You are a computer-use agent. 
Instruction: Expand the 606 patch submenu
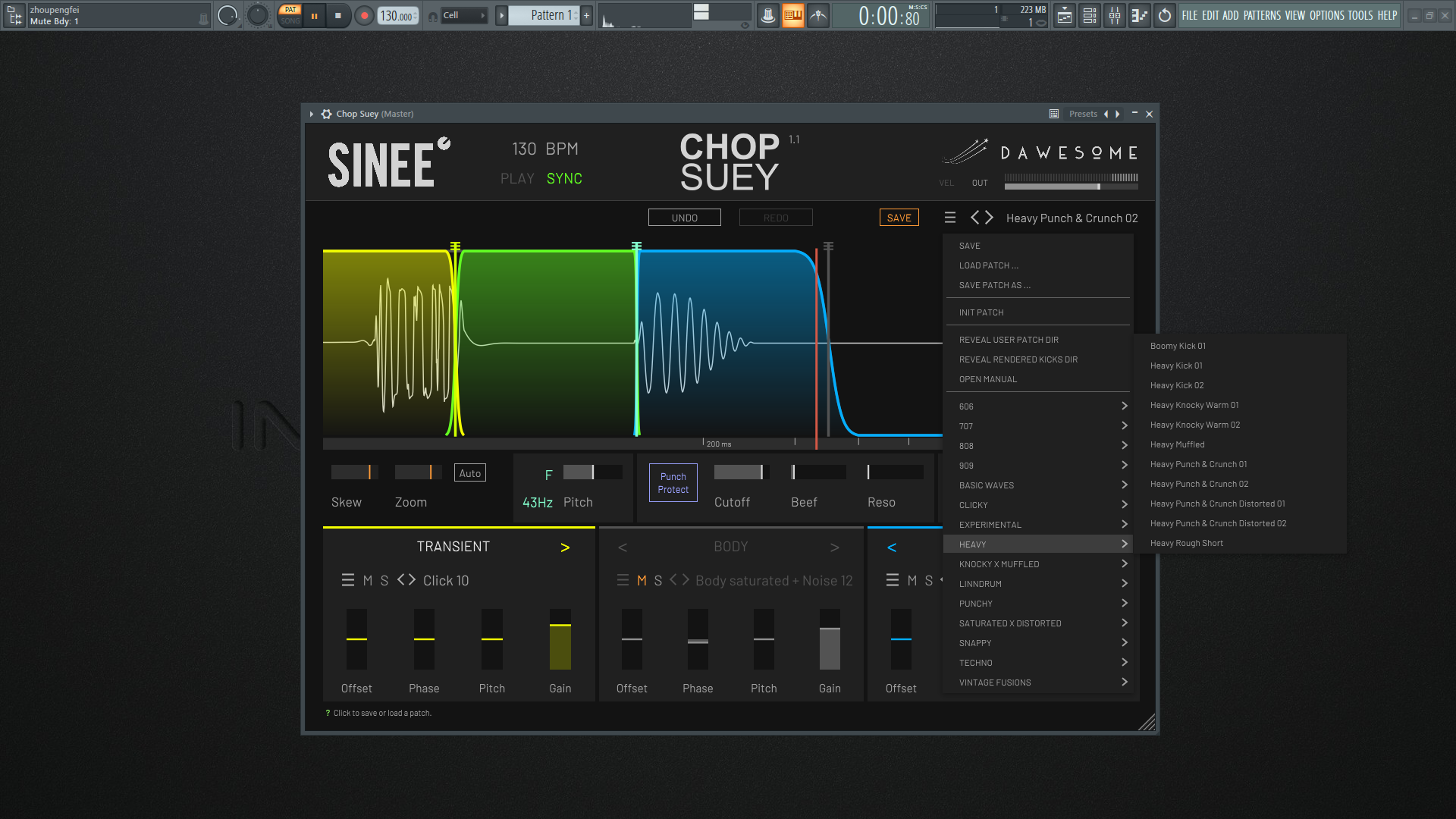[1037, 406]
